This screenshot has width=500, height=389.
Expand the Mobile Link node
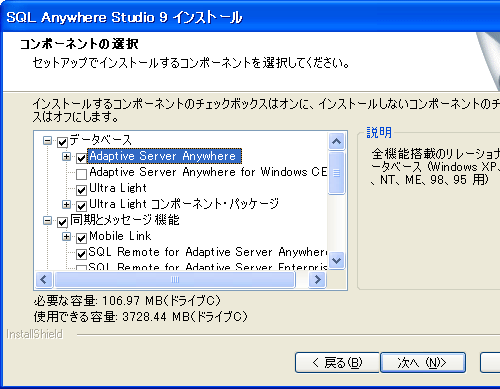click(x=66, y=236)
